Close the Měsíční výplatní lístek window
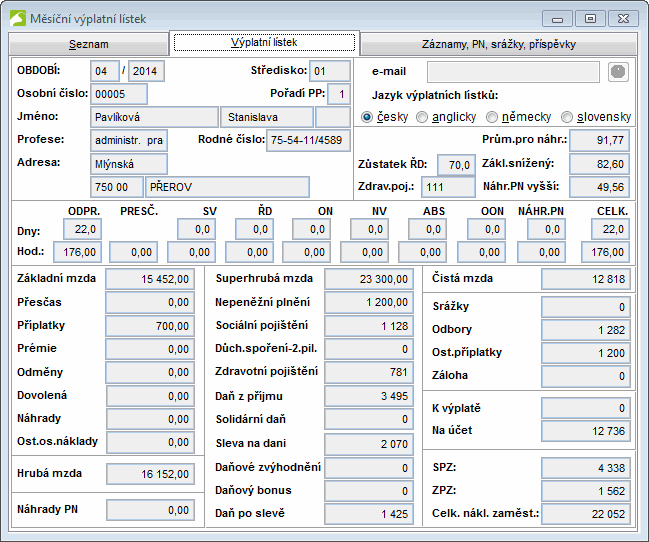The image size is (649, 542). click(x=624, y=18)
